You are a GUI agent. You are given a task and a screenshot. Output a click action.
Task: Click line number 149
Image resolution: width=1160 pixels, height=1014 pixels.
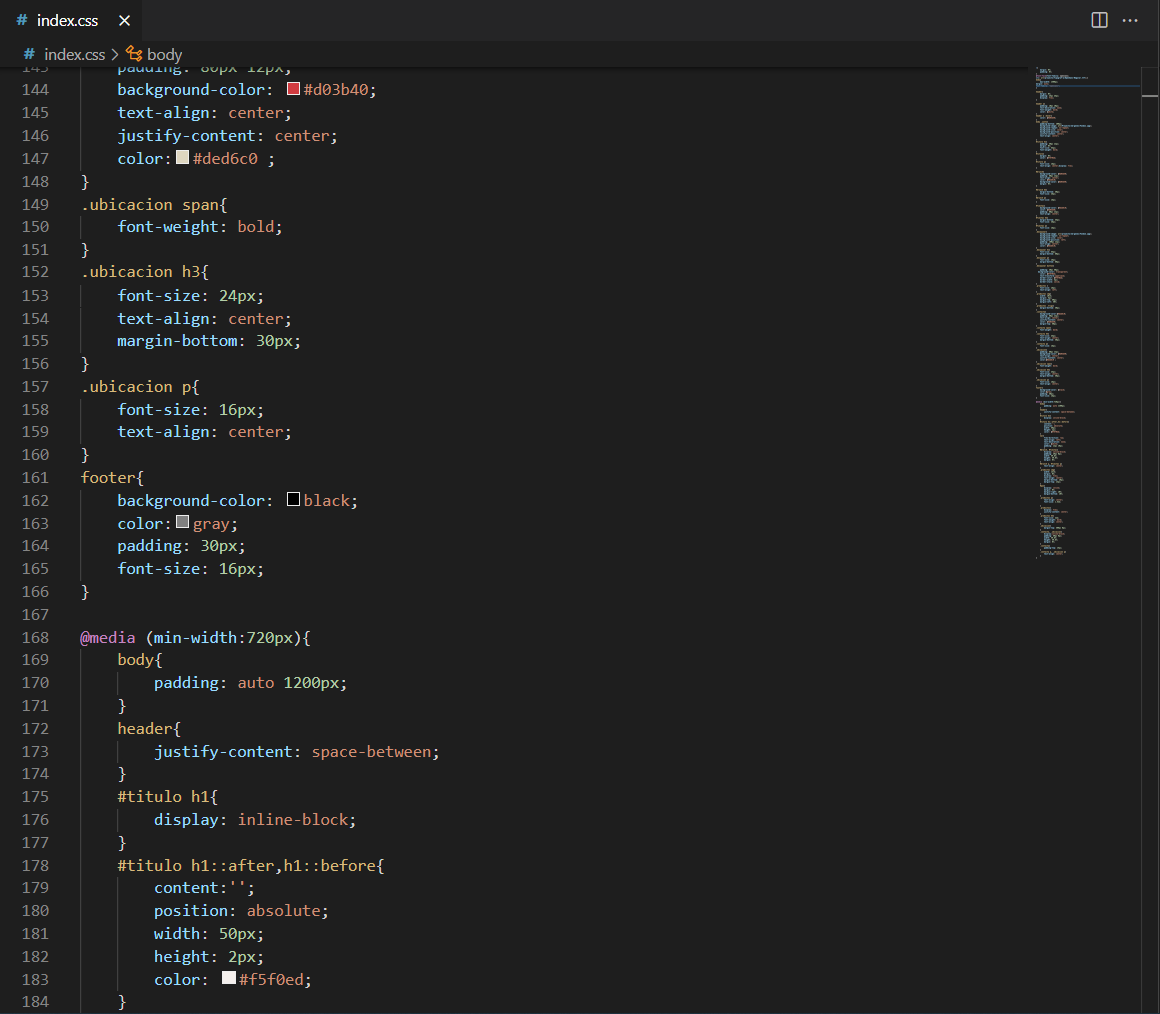pyautogui.click(x=35, y=205)
